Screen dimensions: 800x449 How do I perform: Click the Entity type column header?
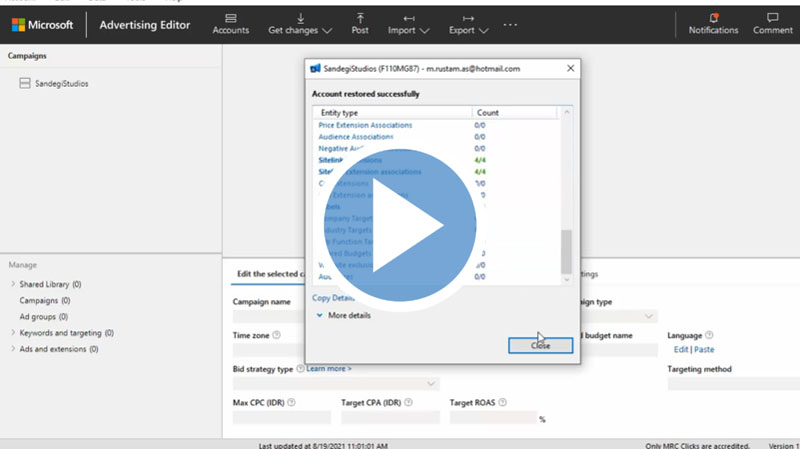tap(393, 113)
